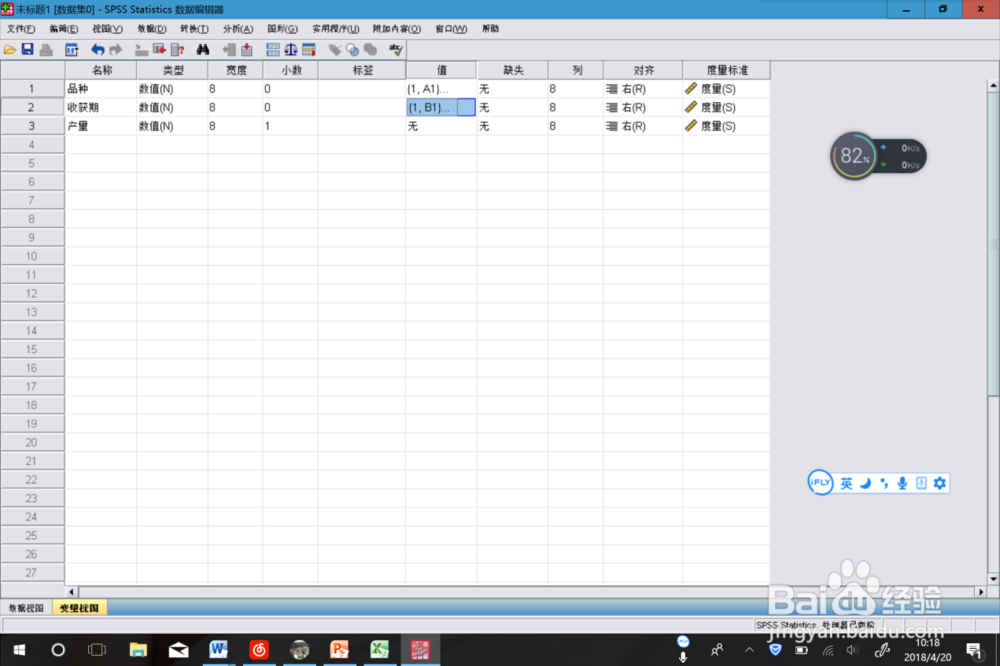
Task: Click the 小数 cell for 产量
Action: (x=290, y=126)
